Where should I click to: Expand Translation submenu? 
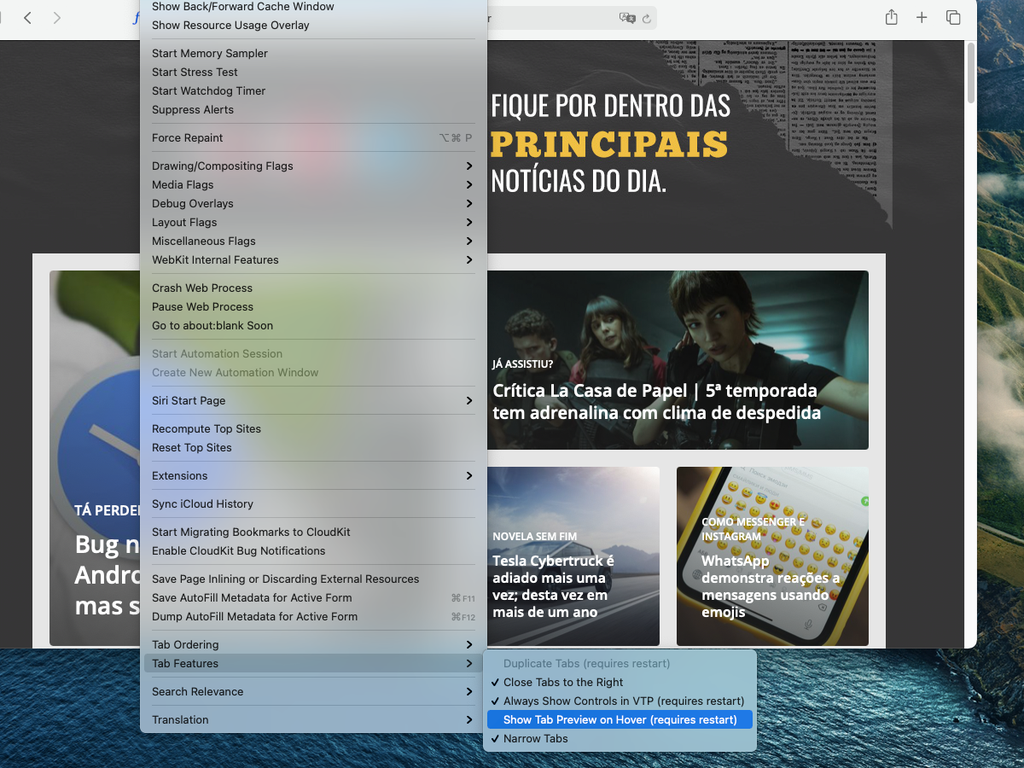click(313, 720)
